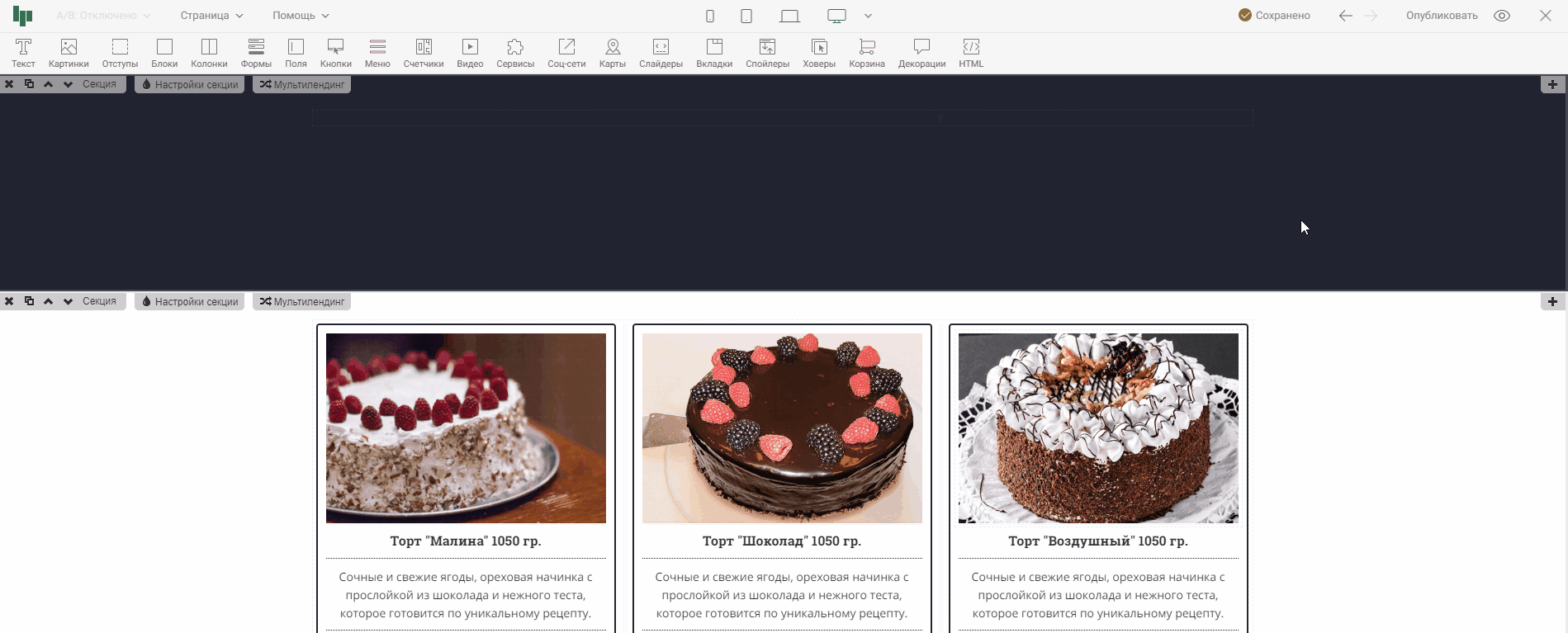Switch to desktop monitor viewport

836,16
